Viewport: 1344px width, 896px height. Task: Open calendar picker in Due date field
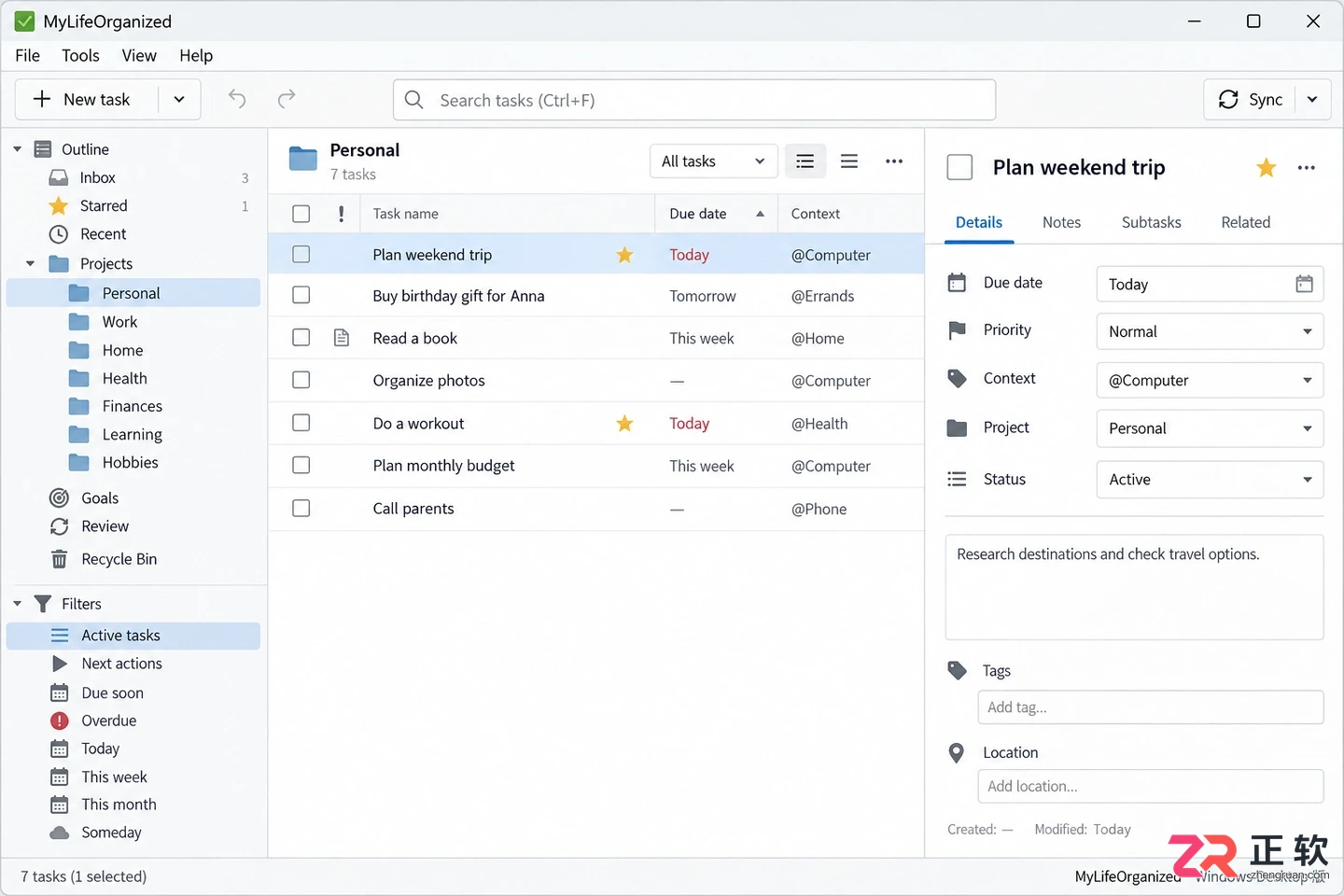pos(1304,284)
